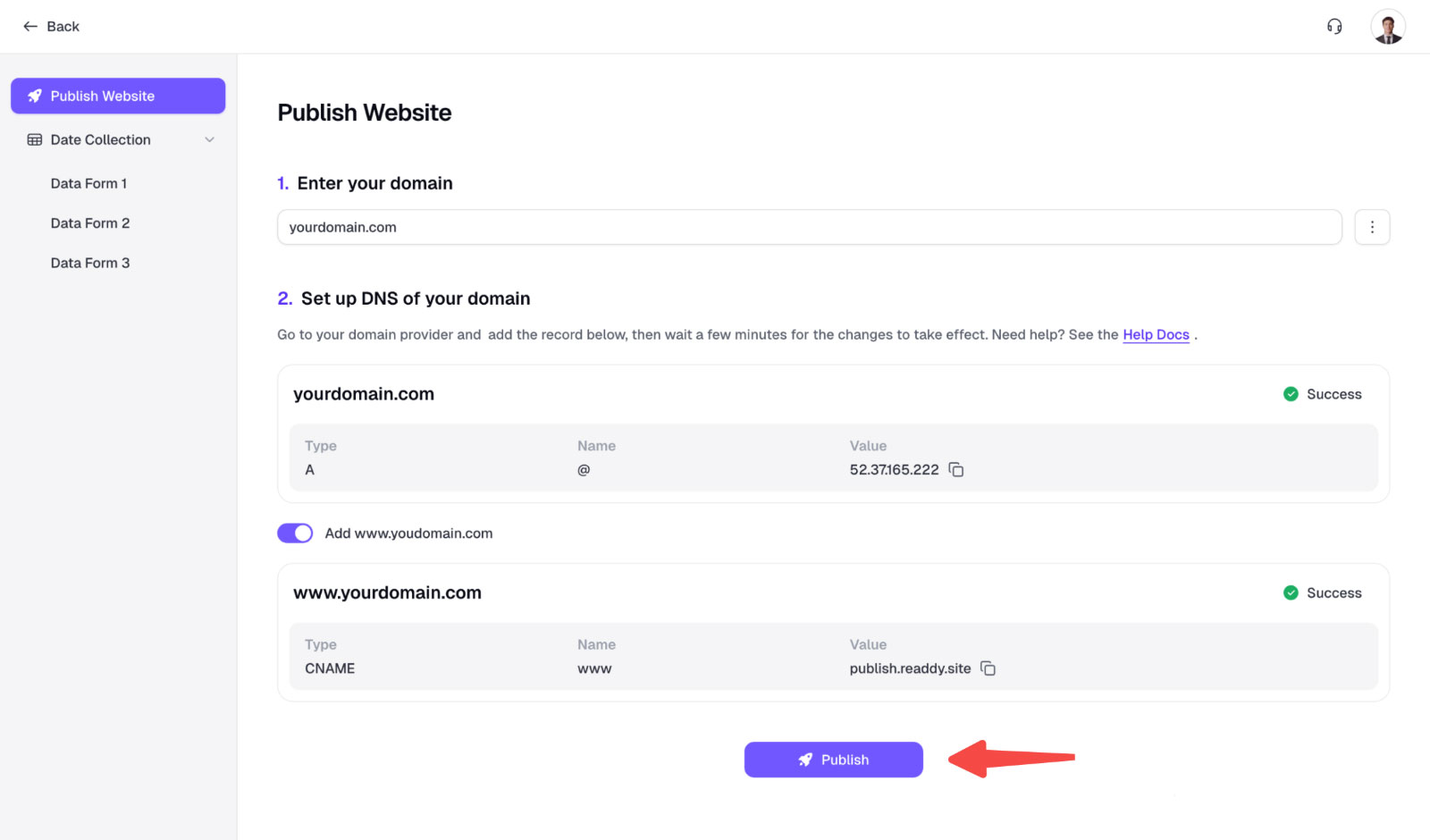Open Data Form 3
This screenshot has height=840, width=1430.
[x=90, y=263]
